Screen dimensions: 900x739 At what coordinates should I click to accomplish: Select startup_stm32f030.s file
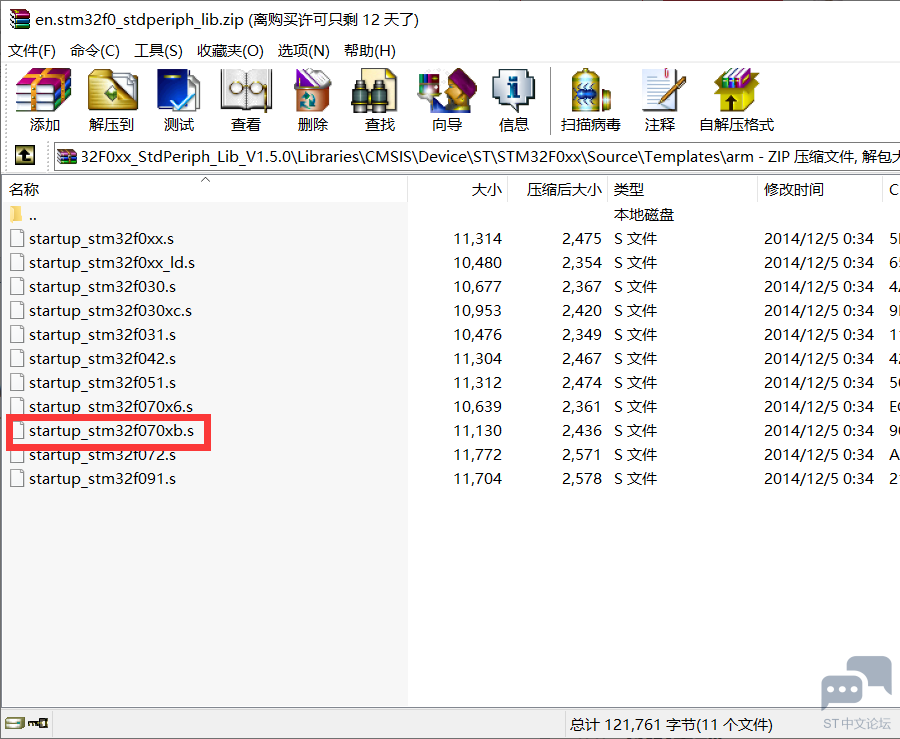(102, 286)
